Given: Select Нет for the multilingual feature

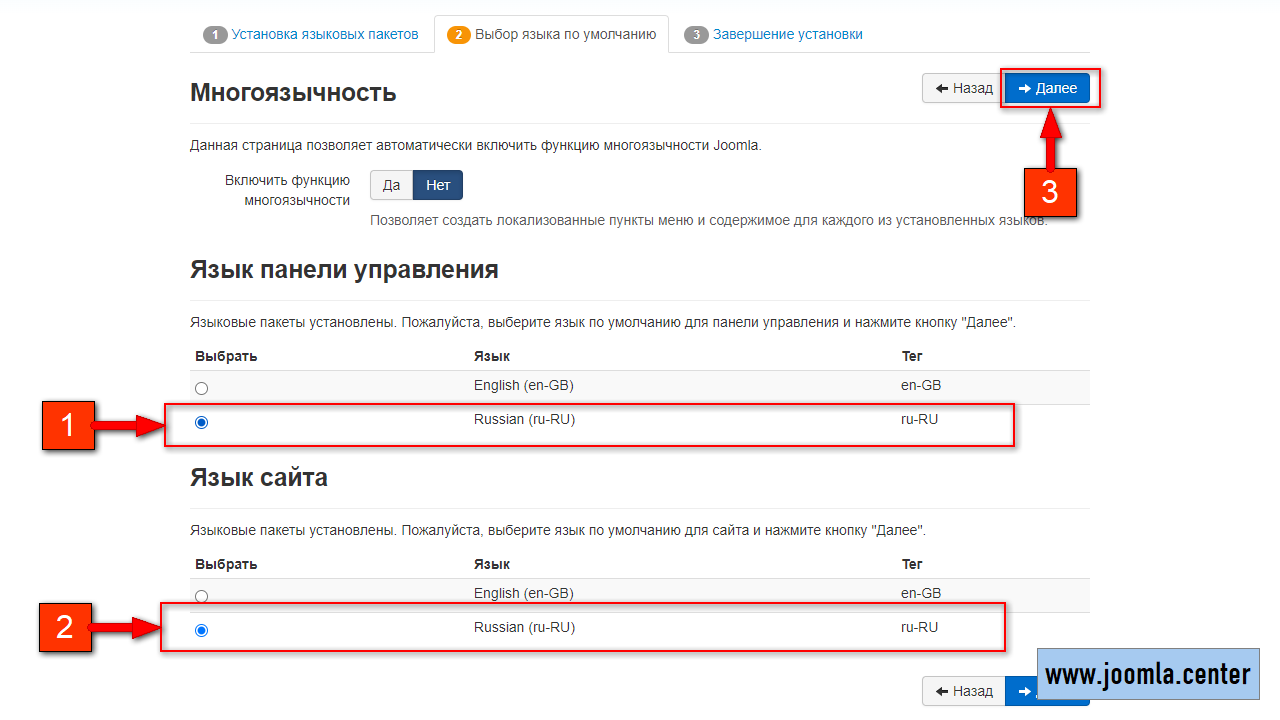Looking at the screenshot, I should 438,185.
